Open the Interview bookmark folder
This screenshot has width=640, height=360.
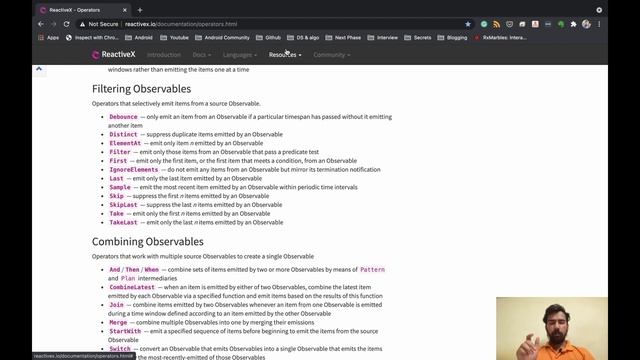[383, 38]
